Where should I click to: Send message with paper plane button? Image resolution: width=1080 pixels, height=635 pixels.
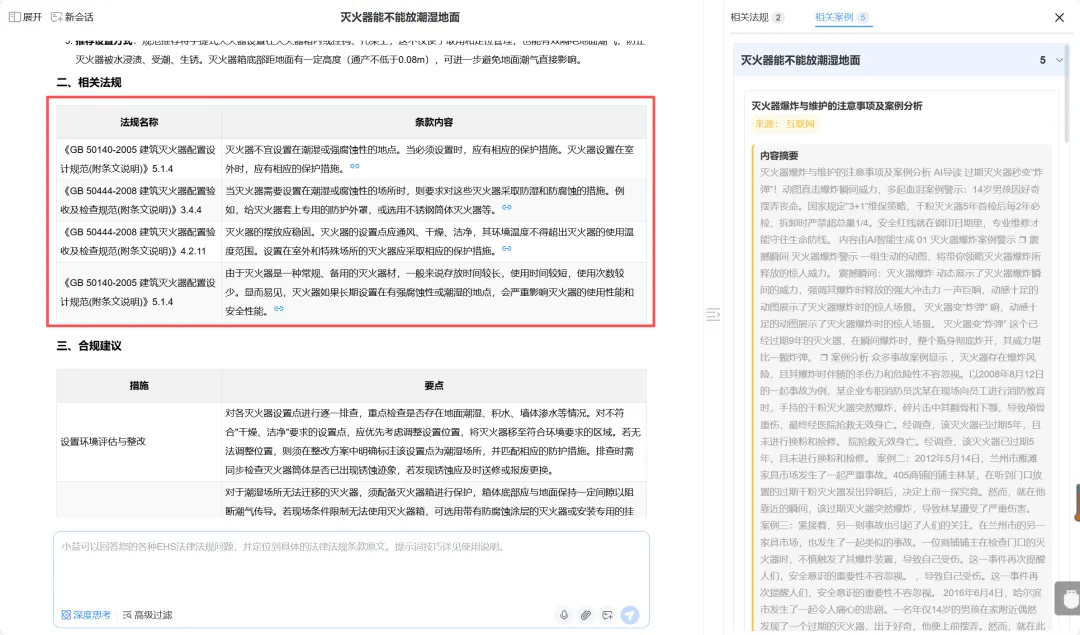tap(630, 615)
